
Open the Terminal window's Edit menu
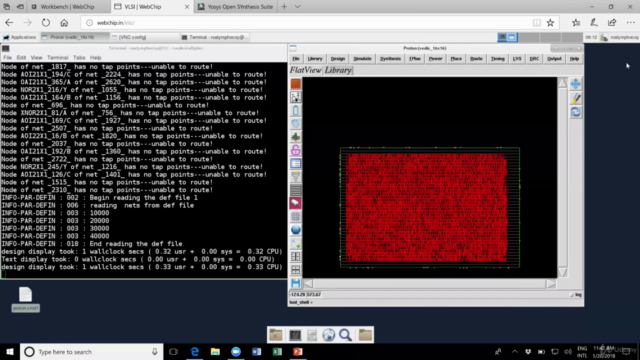[21, 58]
